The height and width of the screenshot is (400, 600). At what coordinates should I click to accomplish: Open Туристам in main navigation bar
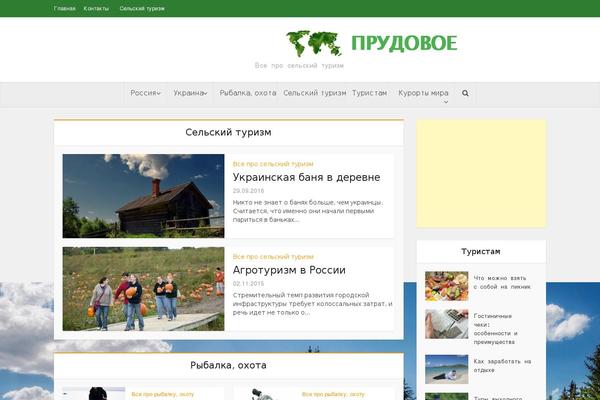(369, 93)
